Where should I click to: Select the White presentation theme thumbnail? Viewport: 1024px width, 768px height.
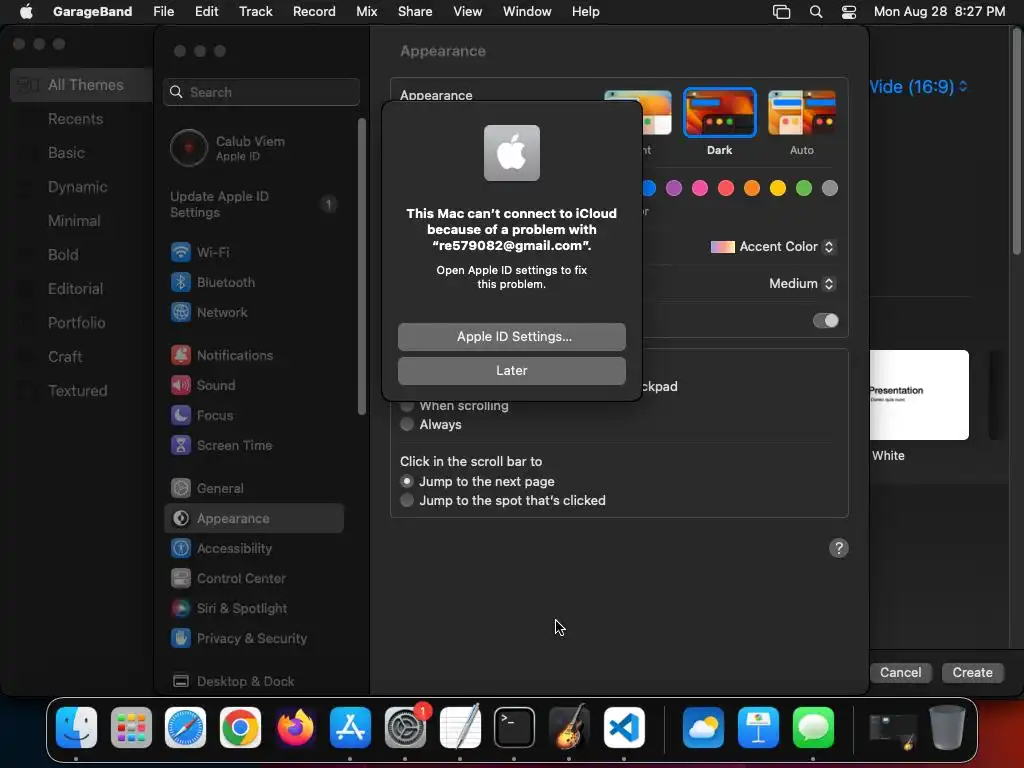(x=919, y=395)
